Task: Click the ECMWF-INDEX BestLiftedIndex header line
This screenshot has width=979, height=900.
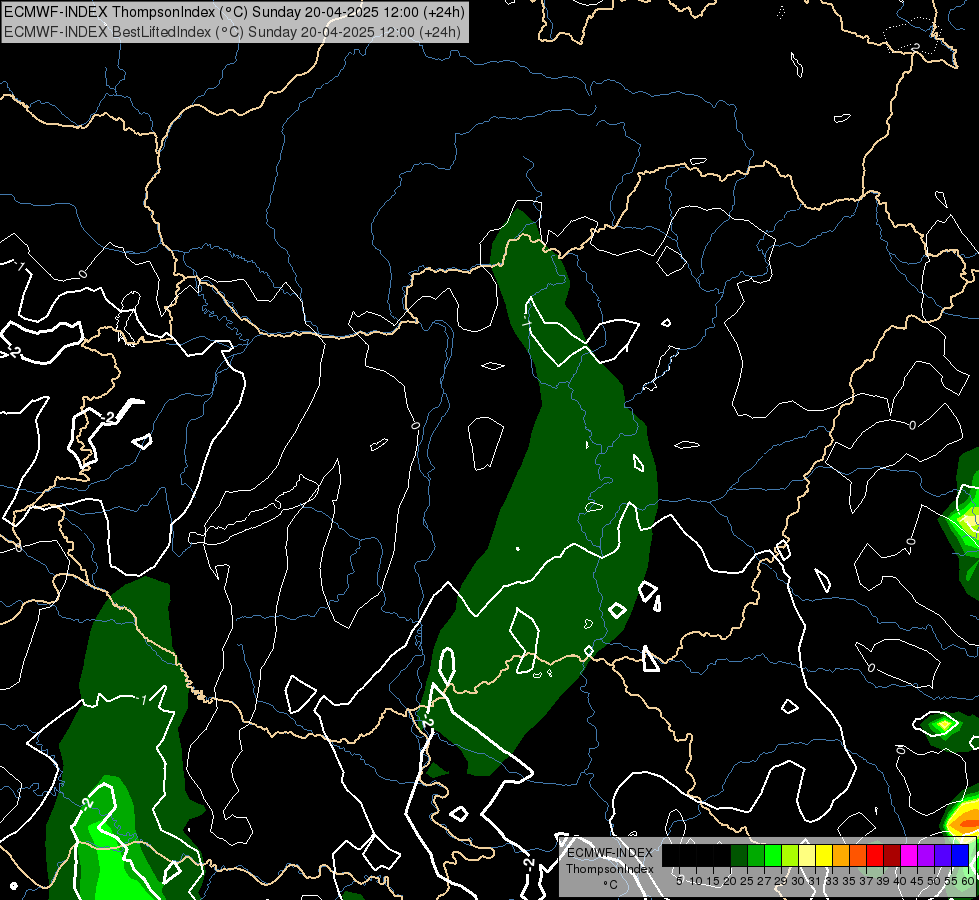Action: tap(232, 32)
